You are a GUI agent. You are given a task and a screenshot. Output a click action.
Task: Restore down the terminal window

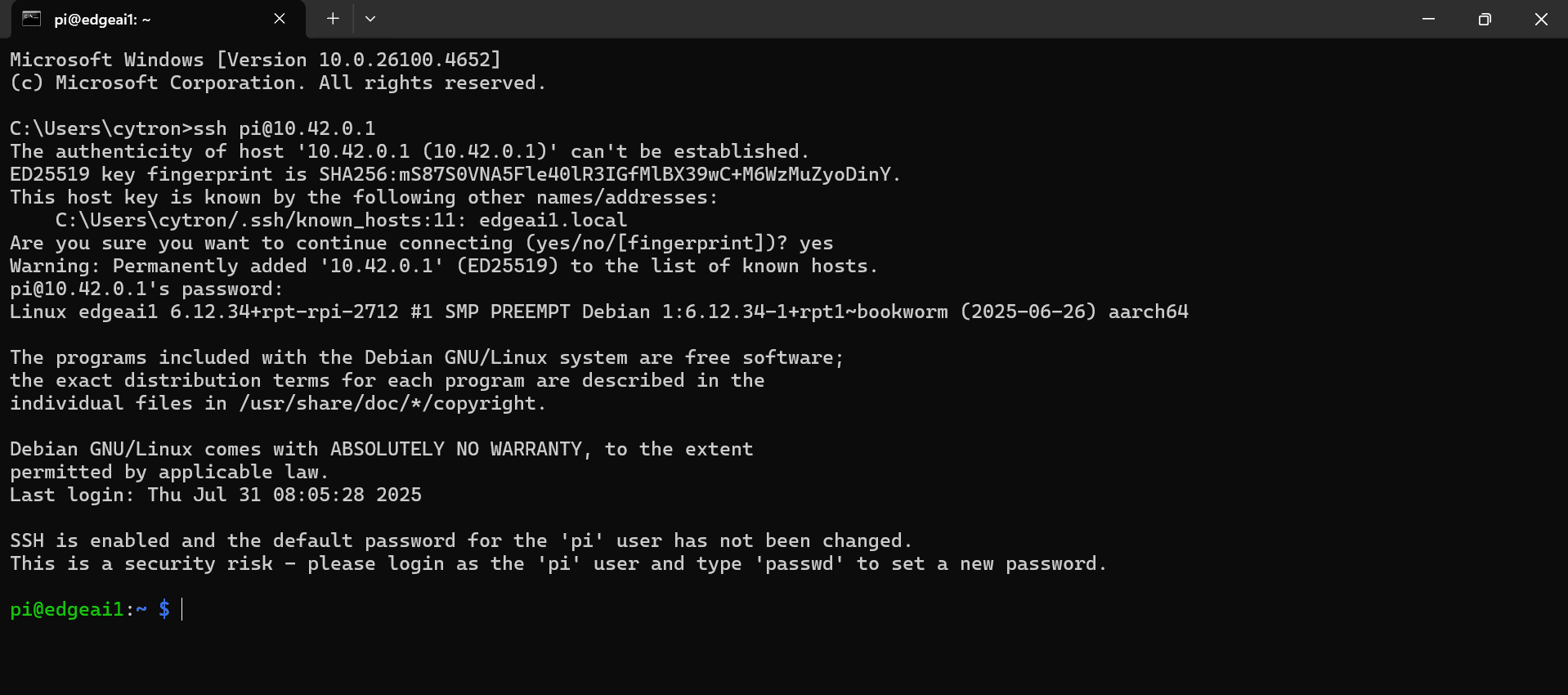pos(1485,19)
